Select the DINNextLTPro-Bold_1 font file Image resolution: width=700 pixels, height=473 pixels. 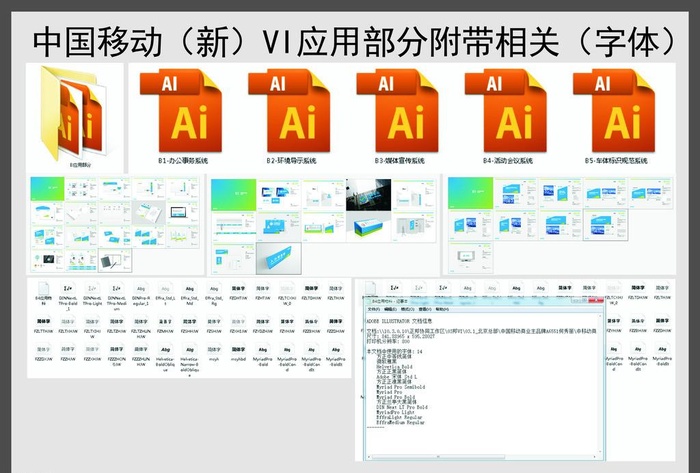pyautogui.click(x=68, y=295)
